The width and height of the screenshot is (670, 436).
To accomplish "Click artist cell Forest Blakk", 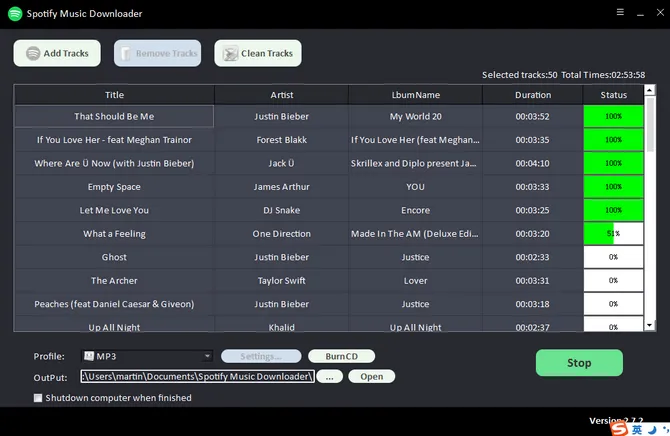I will click(282, 140).
